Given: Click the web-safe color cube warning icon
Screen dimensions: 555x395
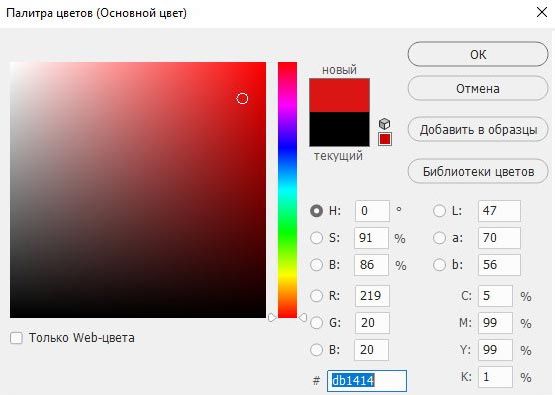Looking at the screenshot, I should pyautogui.click(x=384, y=124).
